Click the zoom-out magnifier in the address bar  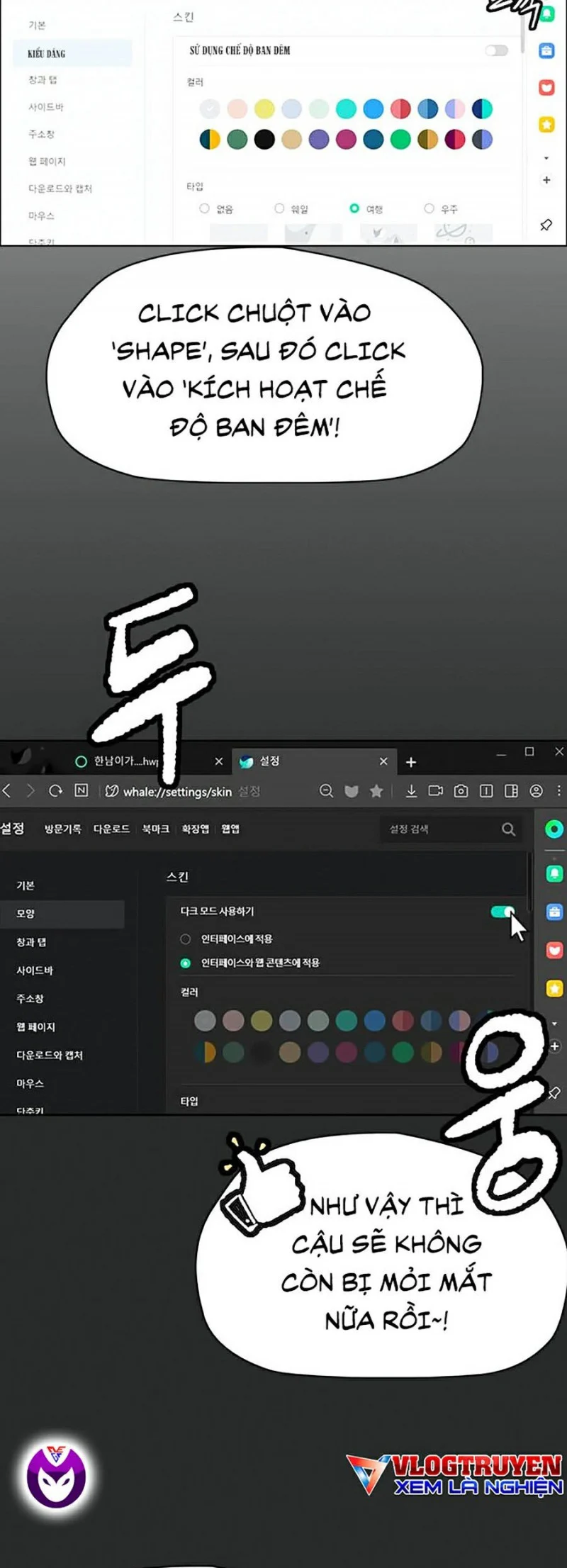[x=326, y=791]
